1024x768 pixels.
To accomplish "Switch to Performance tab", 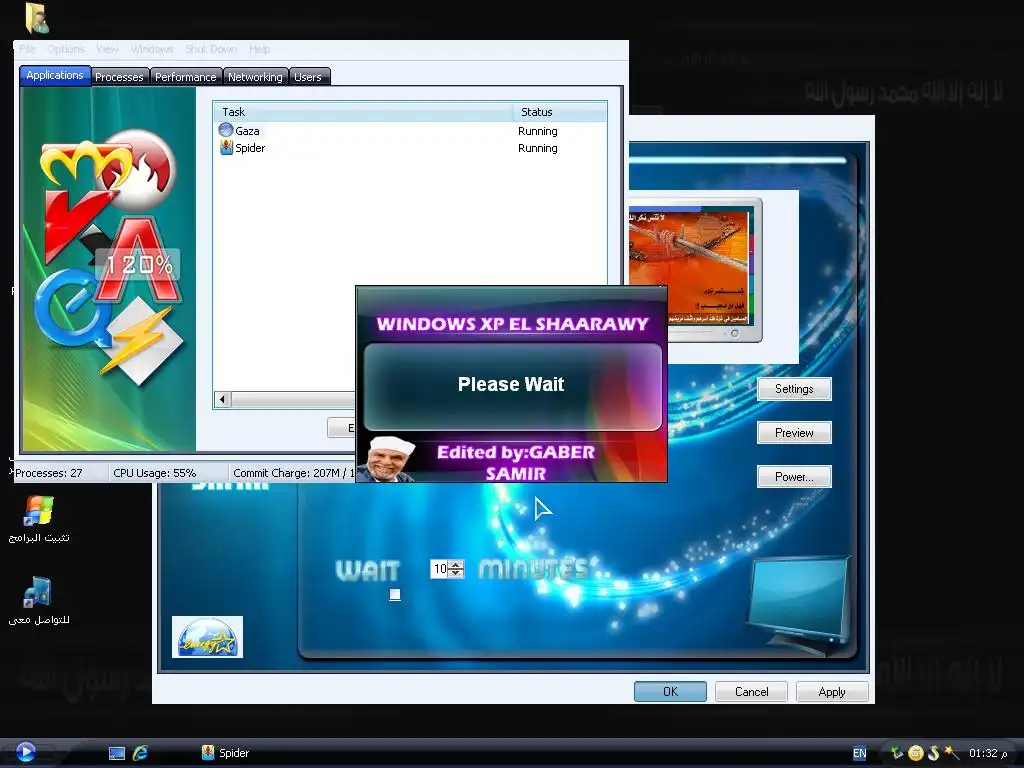I will [185, 77].
